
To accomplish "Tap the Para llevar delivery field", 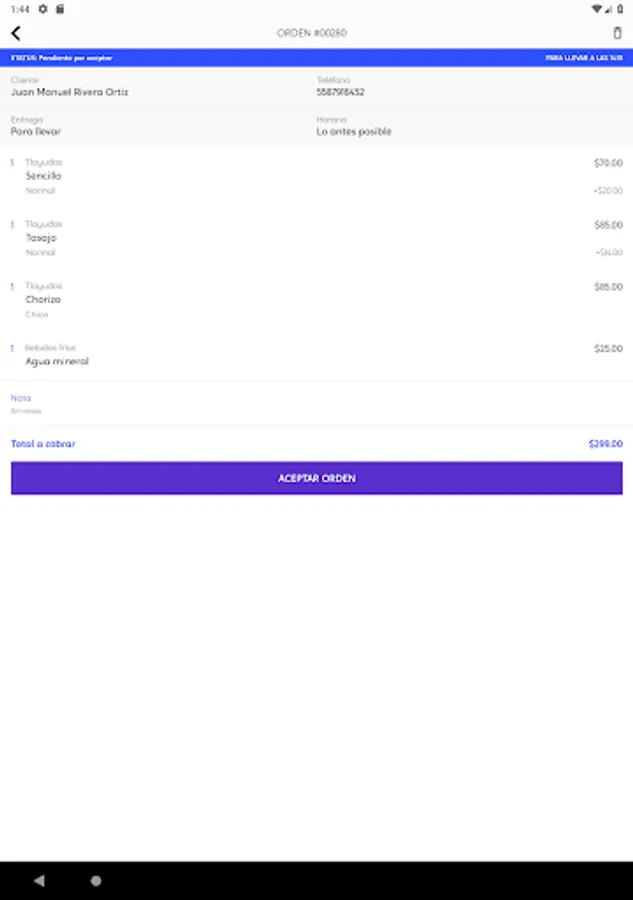I will tap(36, 131).
